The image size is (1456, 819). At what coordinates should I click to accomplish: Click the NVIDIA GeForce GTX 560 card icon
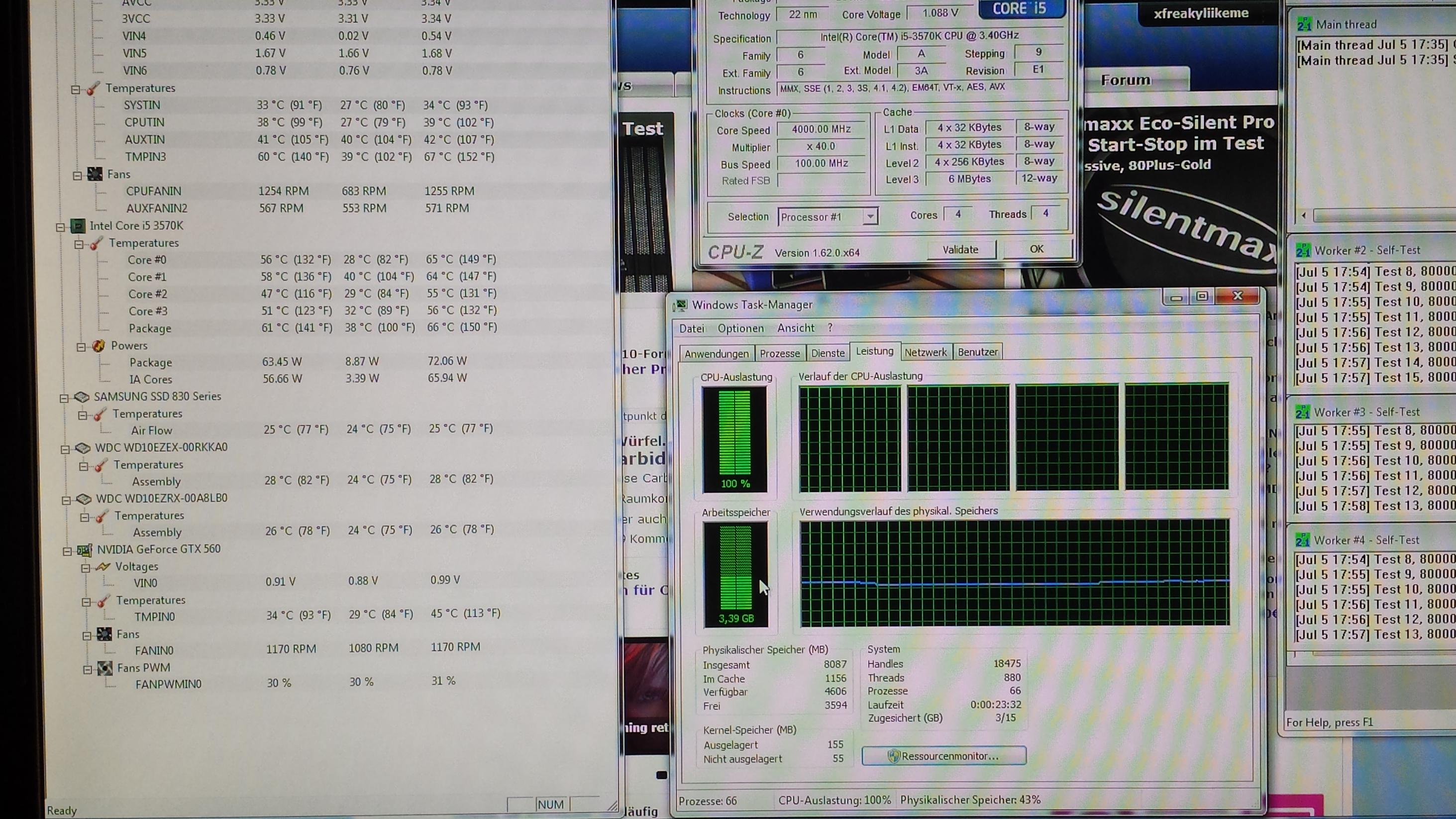tap(85, 550)
